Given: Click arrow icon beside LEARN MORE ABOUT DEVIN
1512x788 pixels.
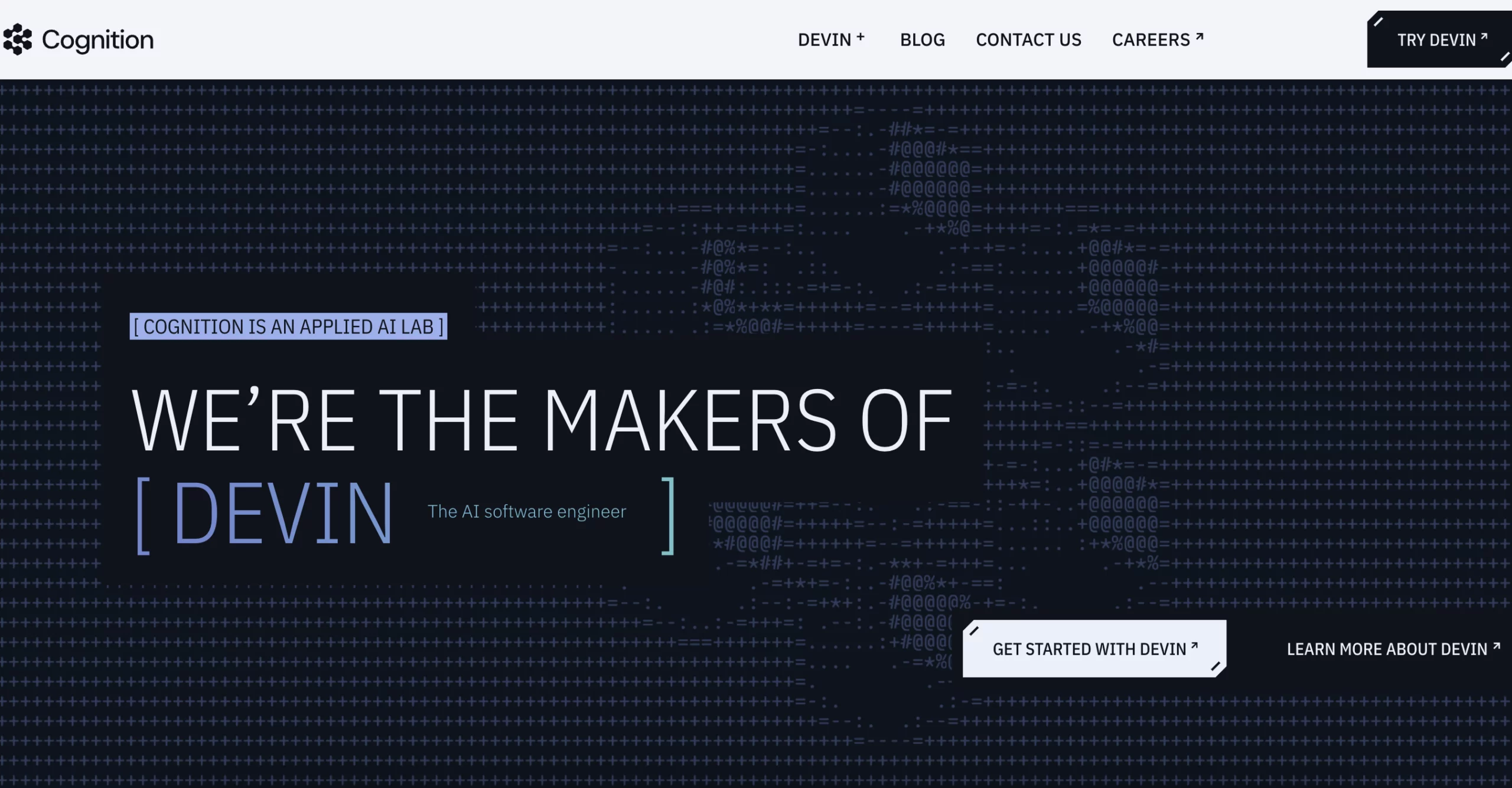Looking at the screenshot, I should point(1496,646).
